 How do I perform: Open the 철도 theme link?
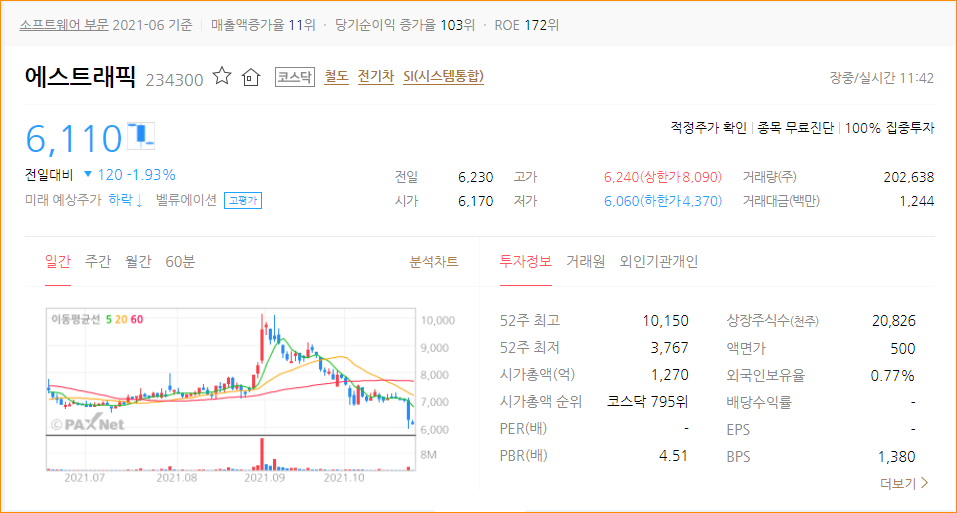[x=336, y=76]
